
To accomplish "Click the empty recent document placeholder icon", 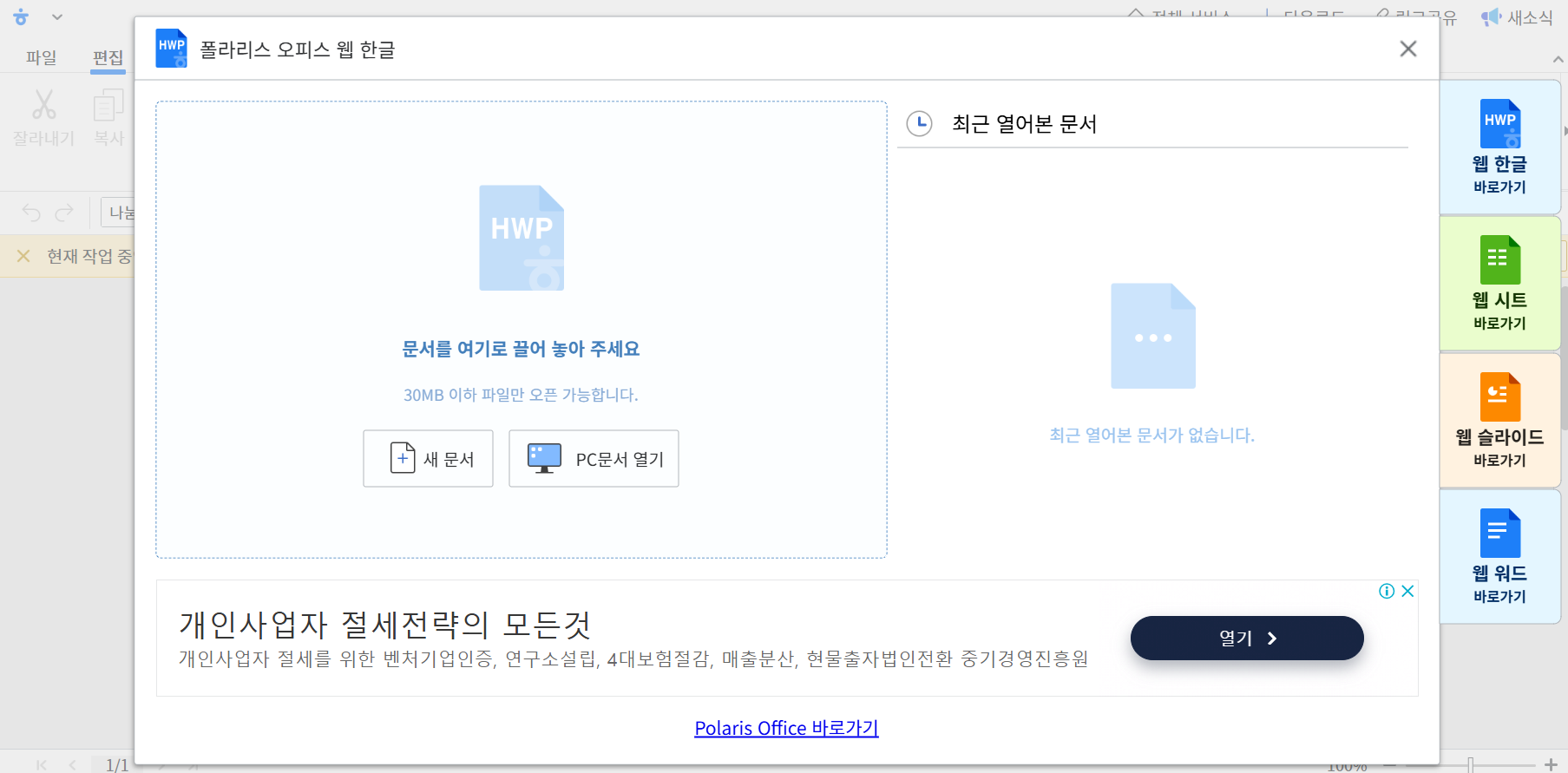I will point(1153,336).
